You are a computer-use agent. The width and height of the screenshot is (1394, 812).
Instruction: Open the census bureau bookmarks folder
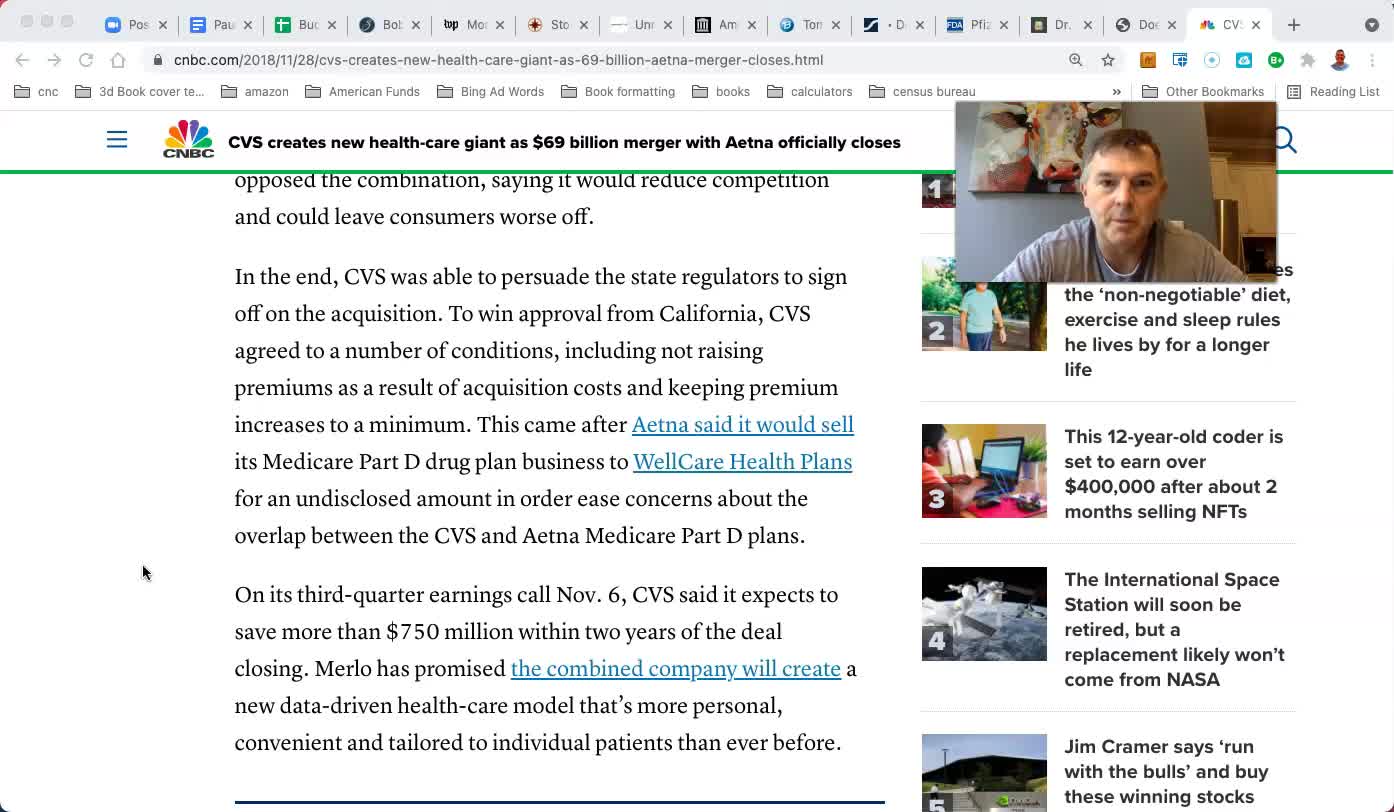click(922, 92)
